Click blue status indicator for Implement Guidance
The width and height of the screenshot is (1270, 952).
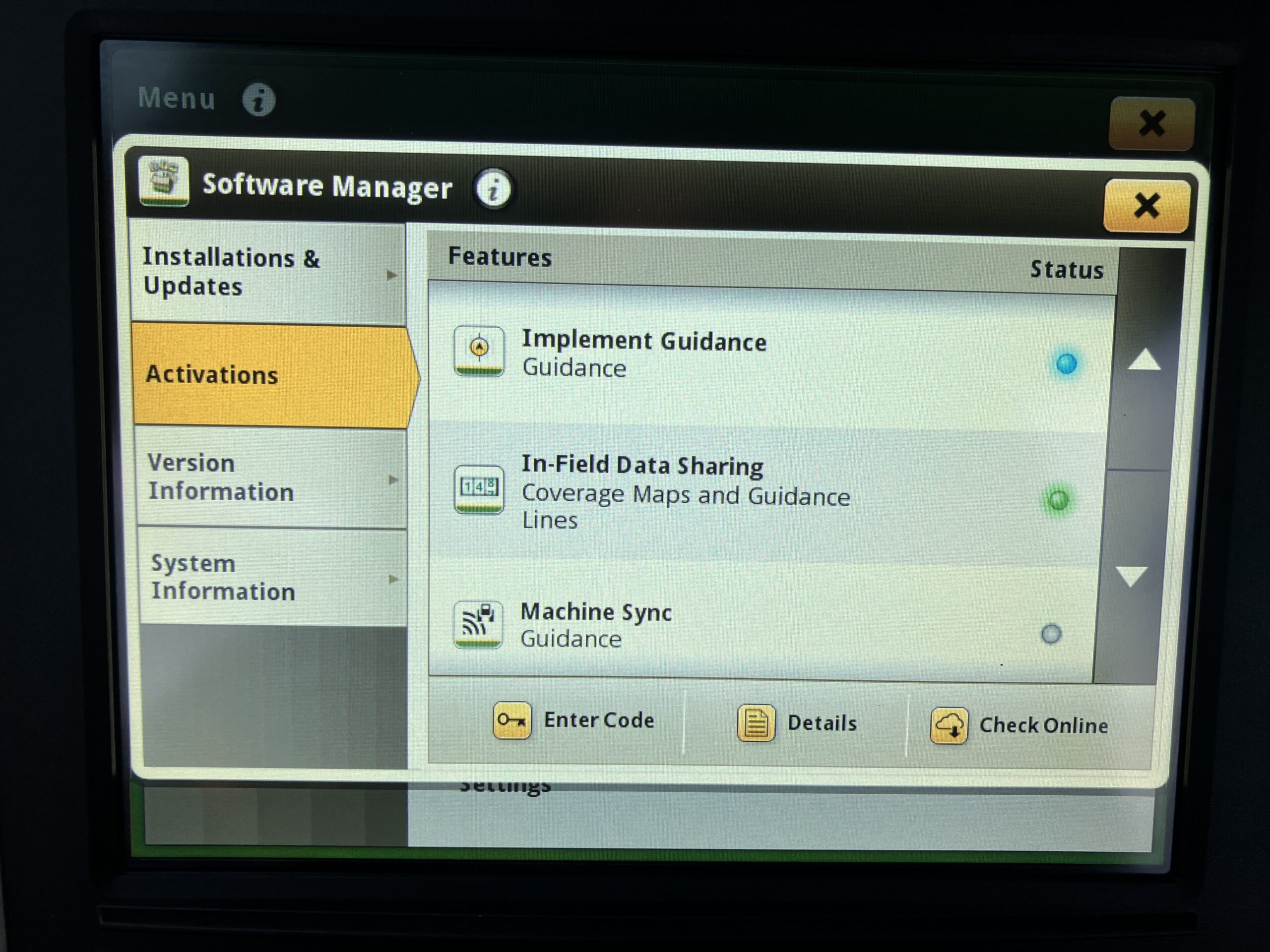tap(1066, 363)
